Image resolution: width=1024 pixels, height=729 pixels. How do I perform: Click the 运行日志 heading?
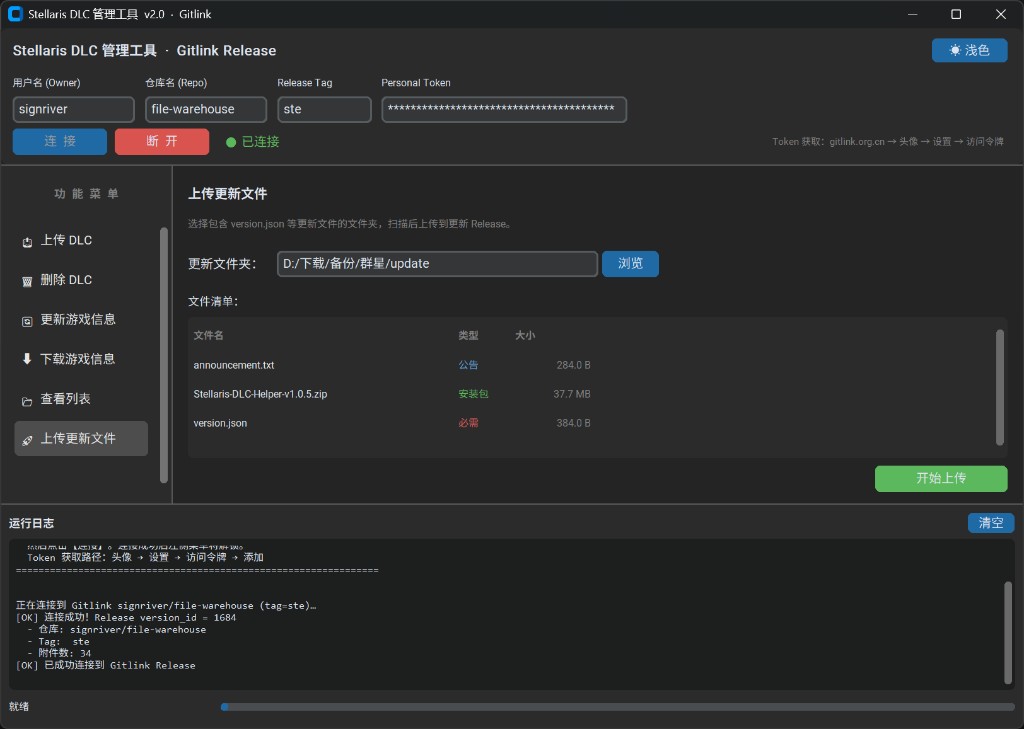click(31, 523)
